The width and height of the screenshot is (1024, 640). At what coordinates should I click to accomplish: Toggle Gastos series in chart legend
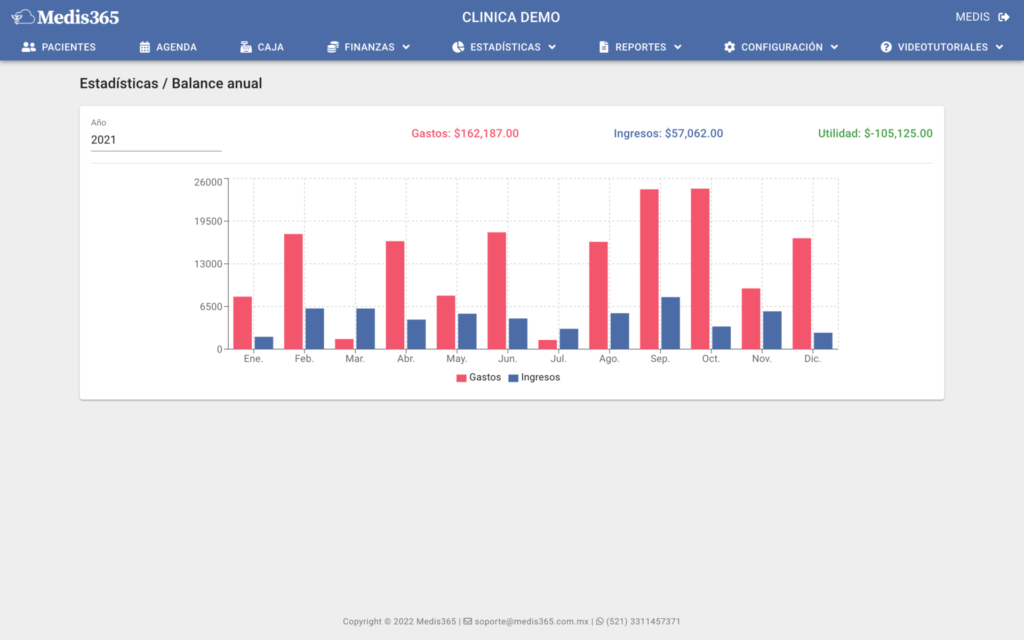[479, 378]
